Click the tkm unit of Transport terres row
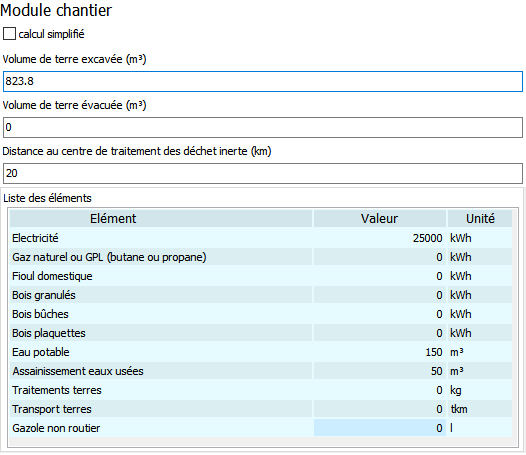 pyautogui.click(x=459, y=409)
